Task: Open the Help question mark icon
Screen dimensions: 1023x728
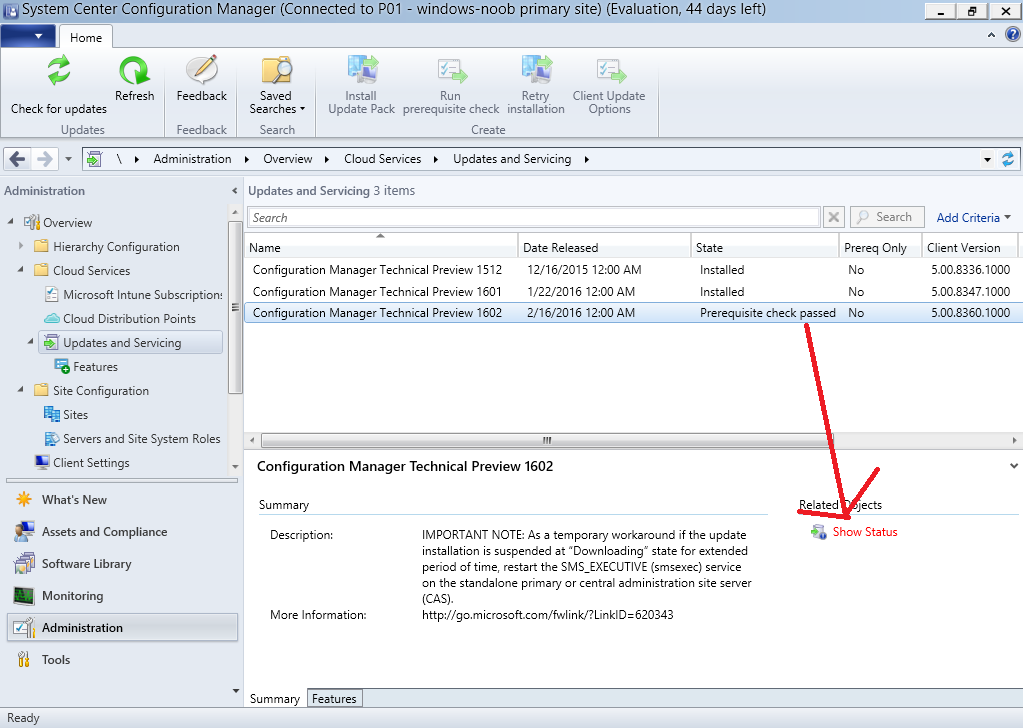Action: 1013,35
